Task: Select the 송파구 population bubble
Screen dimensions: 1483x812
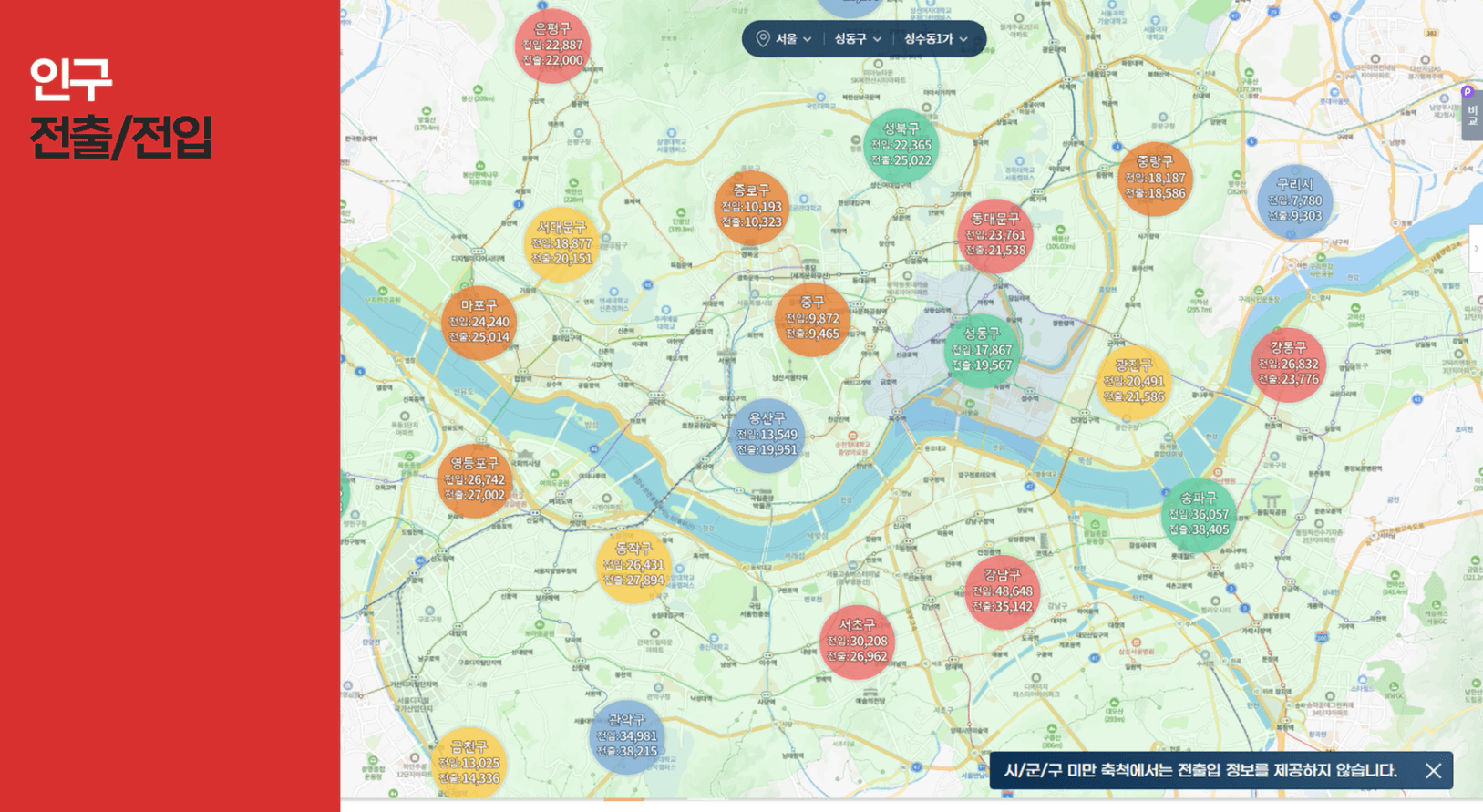Action: (x=1199, y=515)
